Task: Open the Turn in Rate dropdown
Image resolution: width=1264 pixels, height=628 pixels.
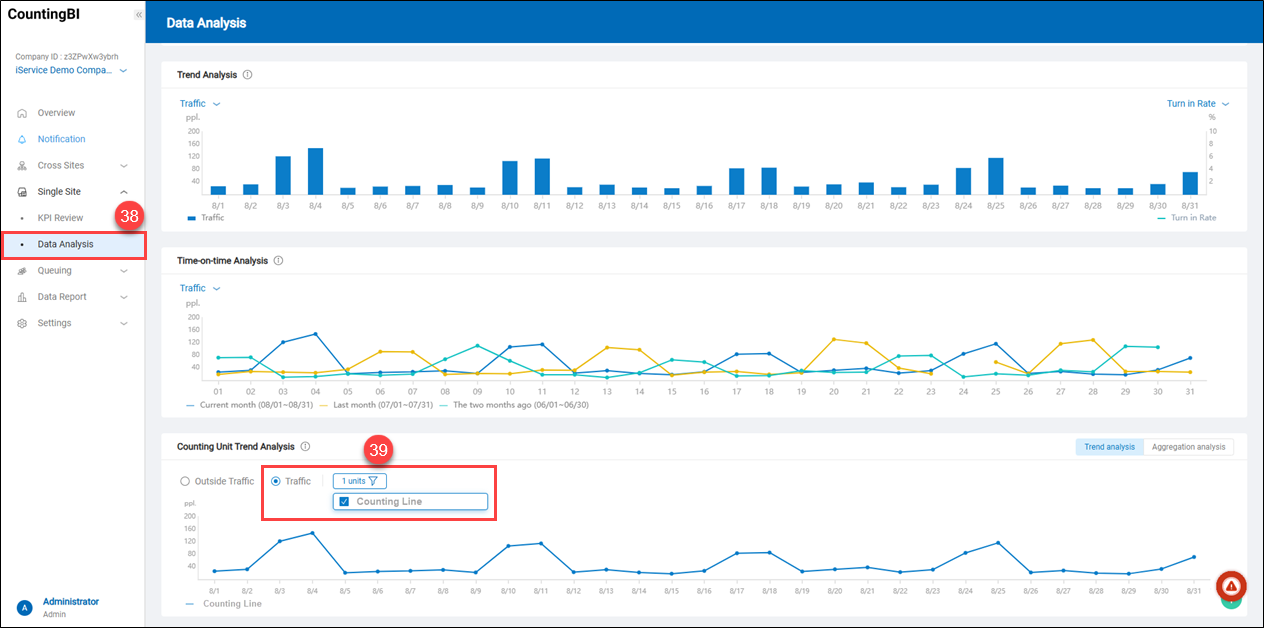Action: point(1197,104)
